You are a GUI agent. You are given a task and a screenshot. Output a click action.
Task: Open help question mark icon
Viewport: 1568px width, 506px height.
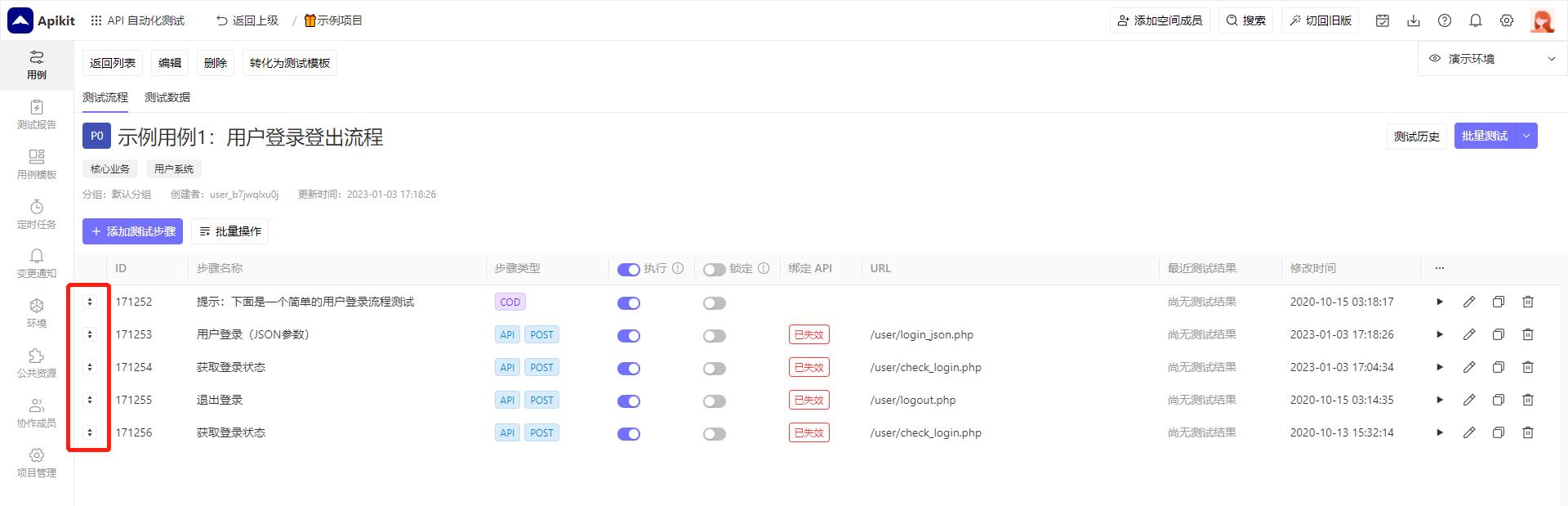point(1445,20)
